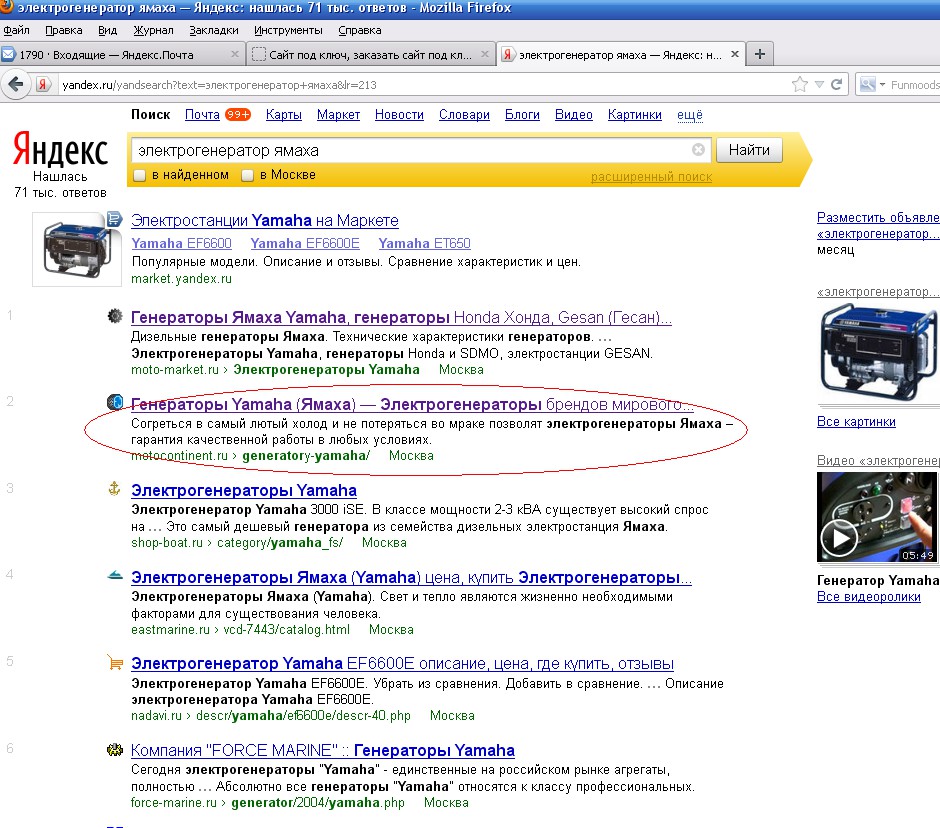Click the motocontinent.ru globe favicon
This screenshot has height=828, width=940.
click(x=115, y=402)
